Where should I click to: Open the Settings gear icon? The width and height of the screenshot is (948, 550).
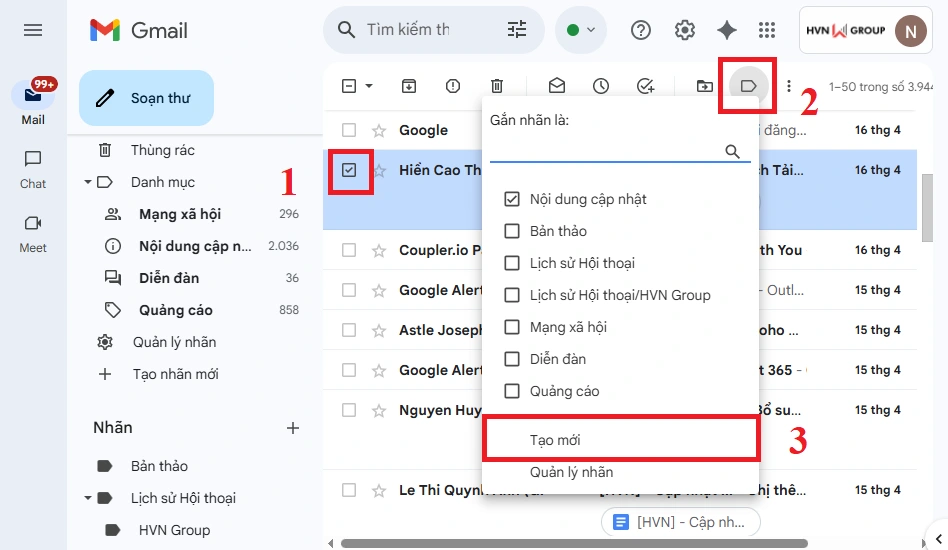click(x=685, y=30)
